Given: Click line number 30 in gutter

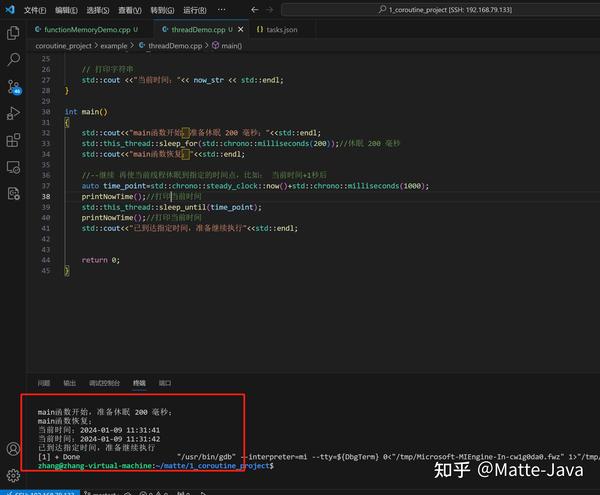Looking at the screenshot, I should [x=46, y=112].
